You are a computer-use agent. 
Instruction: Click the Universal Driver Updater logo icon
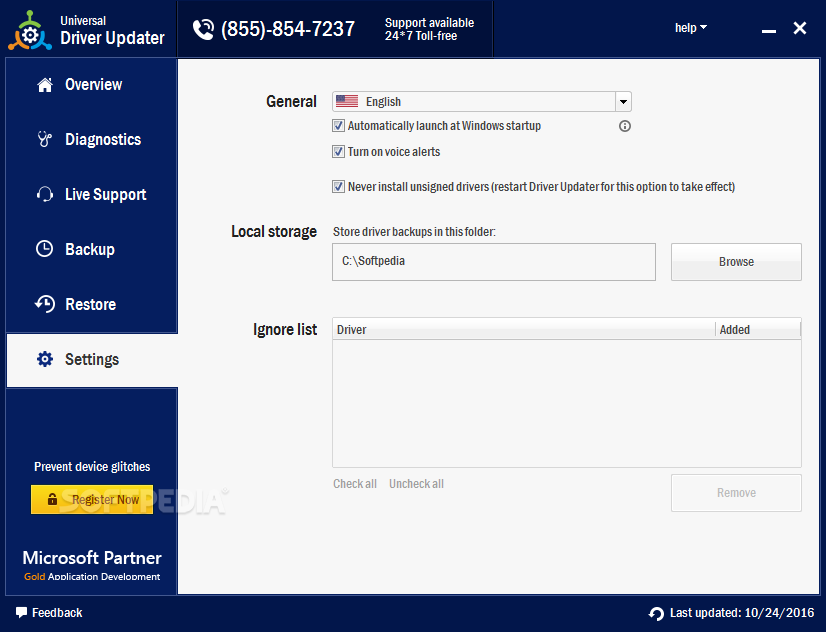point(30,31)
